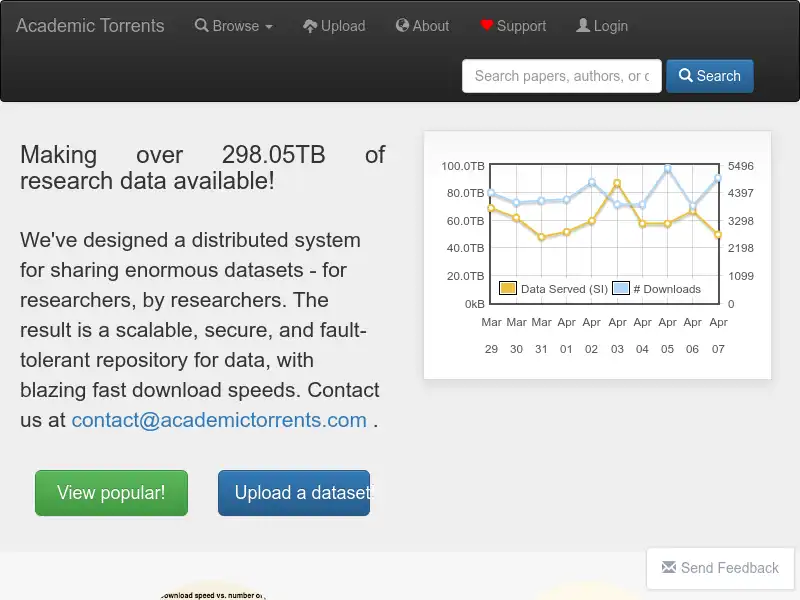Open the Login page
Image resolution: width=800 pixels, height=600 pixels.
click(602, 26)
